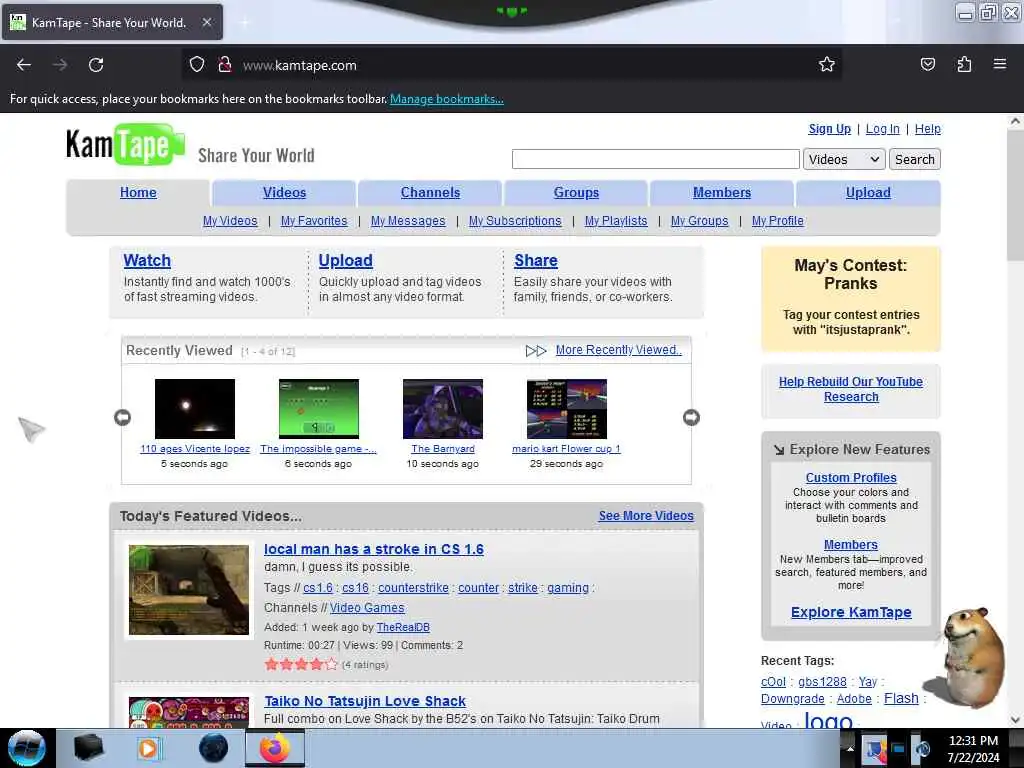Click the Sign Up link
This screenshot has height=768, width=1024.
coord(829,129)
